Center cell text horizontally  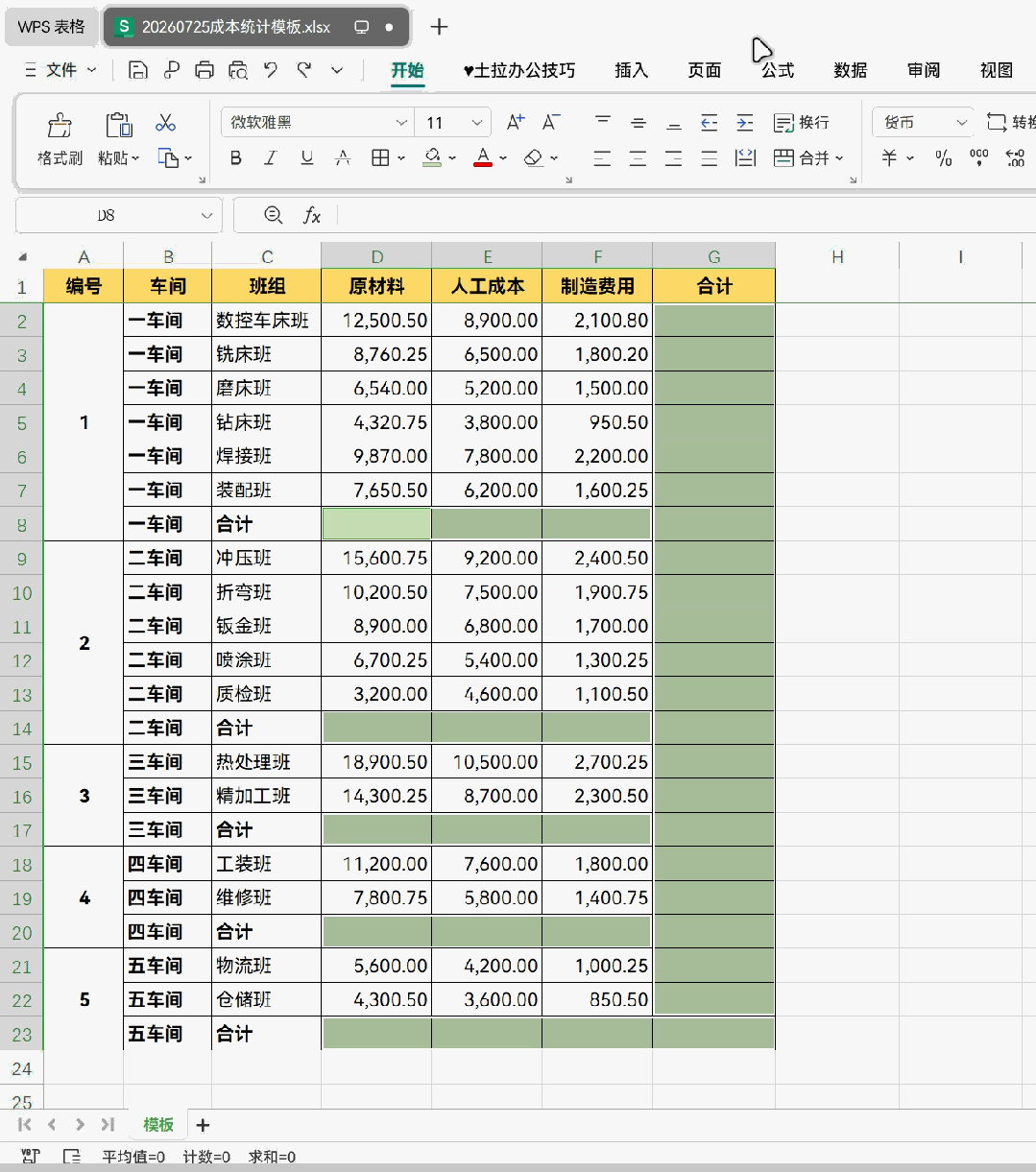click(638, 158)
